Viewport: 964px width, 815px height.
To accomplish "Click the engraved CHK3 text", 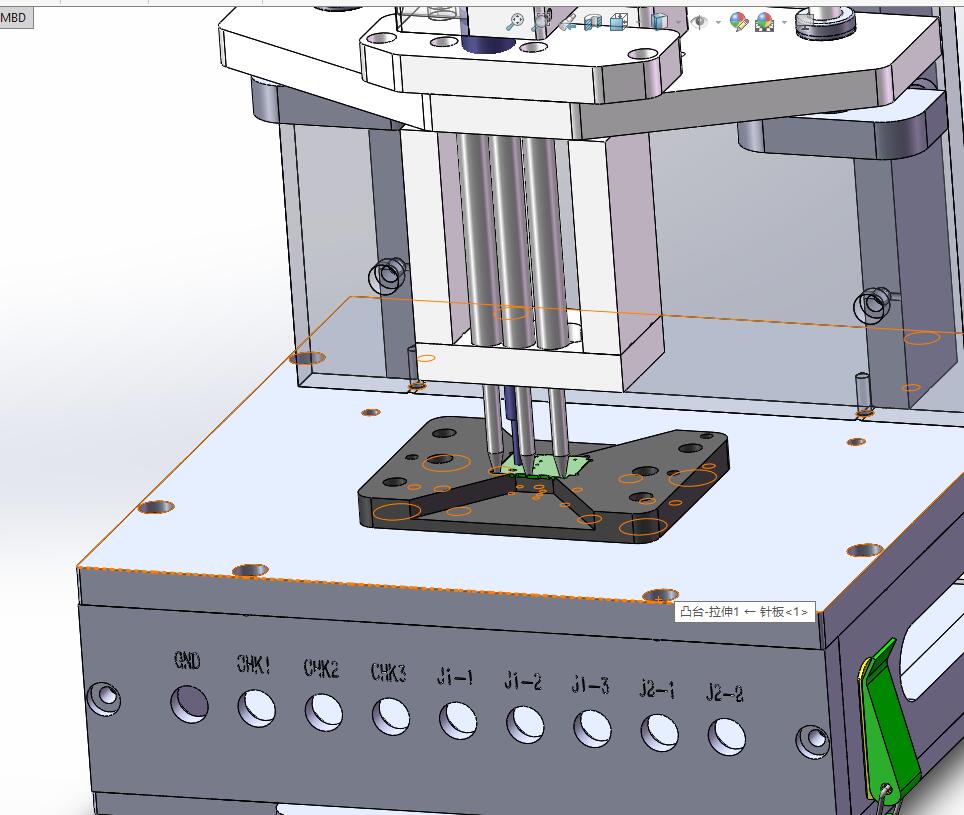I will point(389,672).
